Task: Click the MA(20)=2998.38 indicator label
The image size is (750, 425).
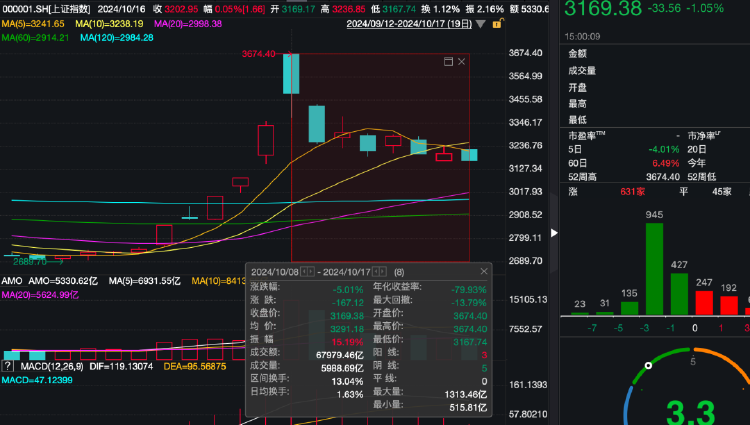Action: (x=188, y=23)
